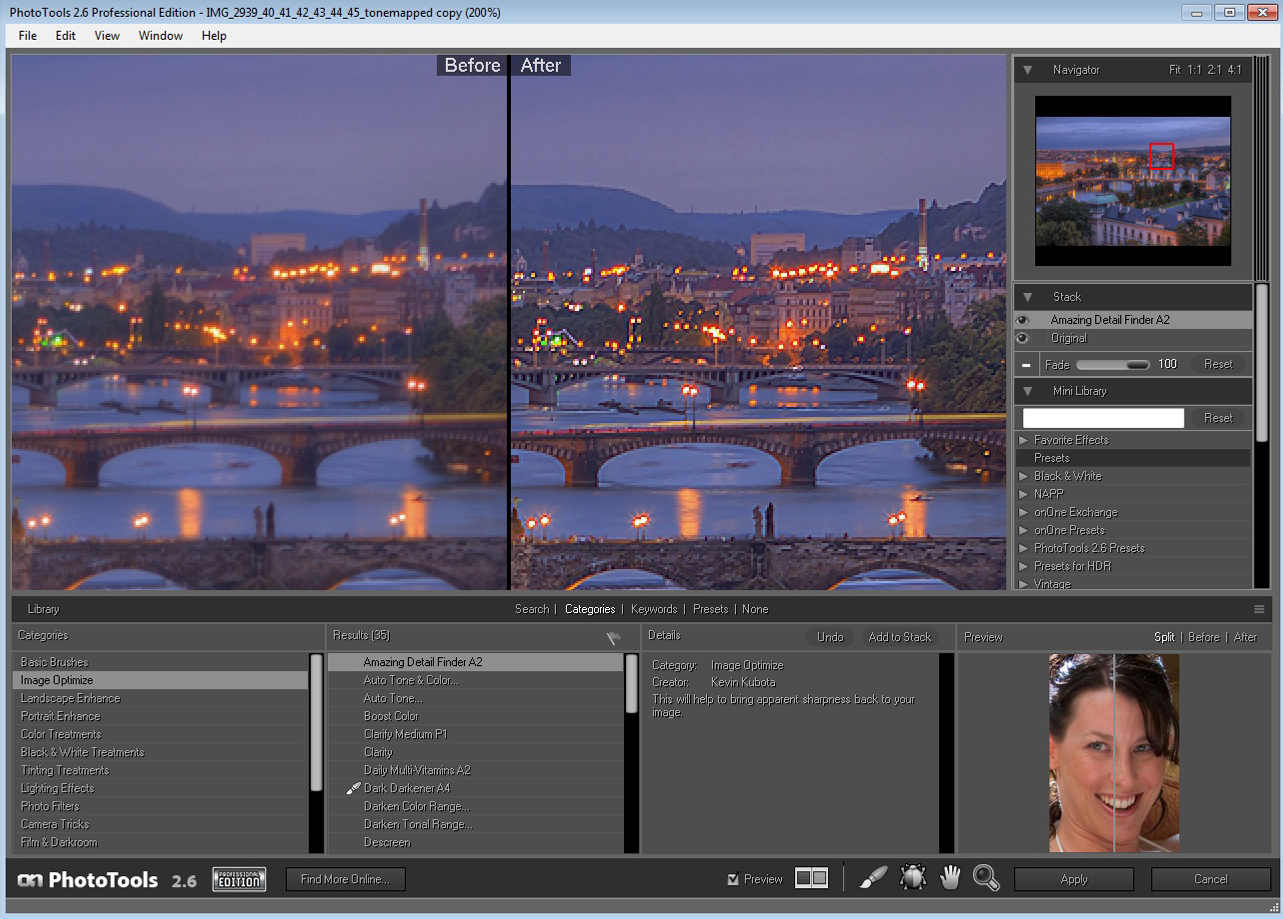
Task: Uncheck the Preview checkbox
Action: coord(733,879)
